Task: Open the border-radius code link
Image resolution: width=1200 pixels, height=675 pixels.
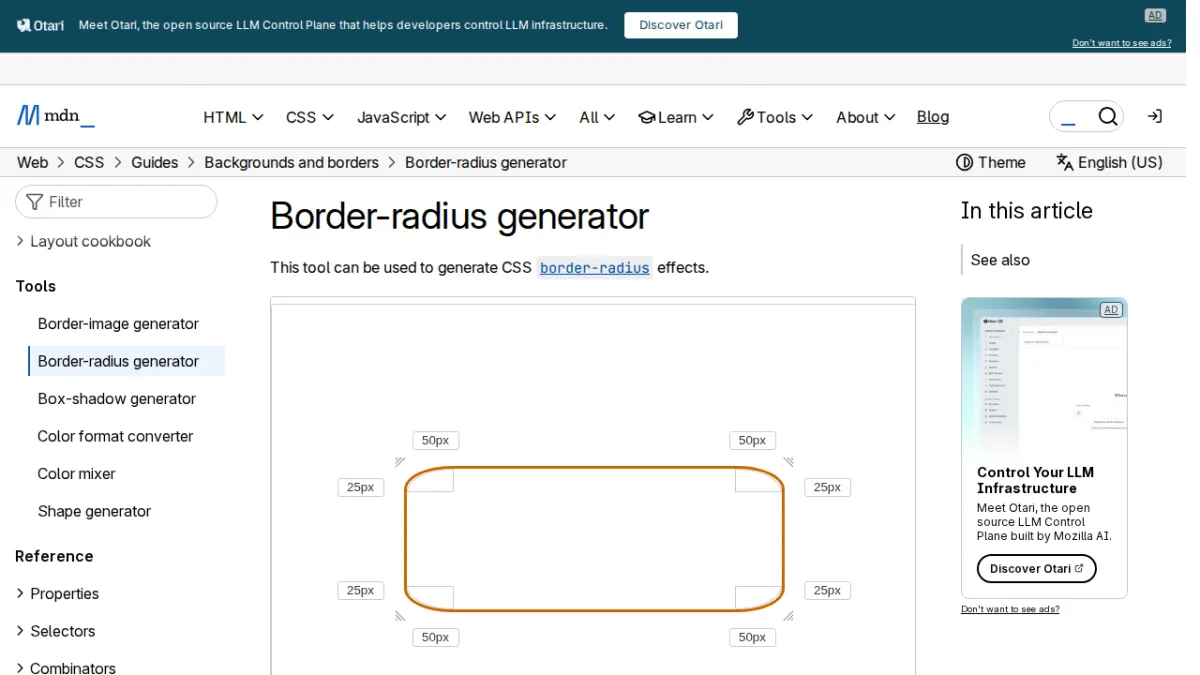Action: click(x=594, y=268)
